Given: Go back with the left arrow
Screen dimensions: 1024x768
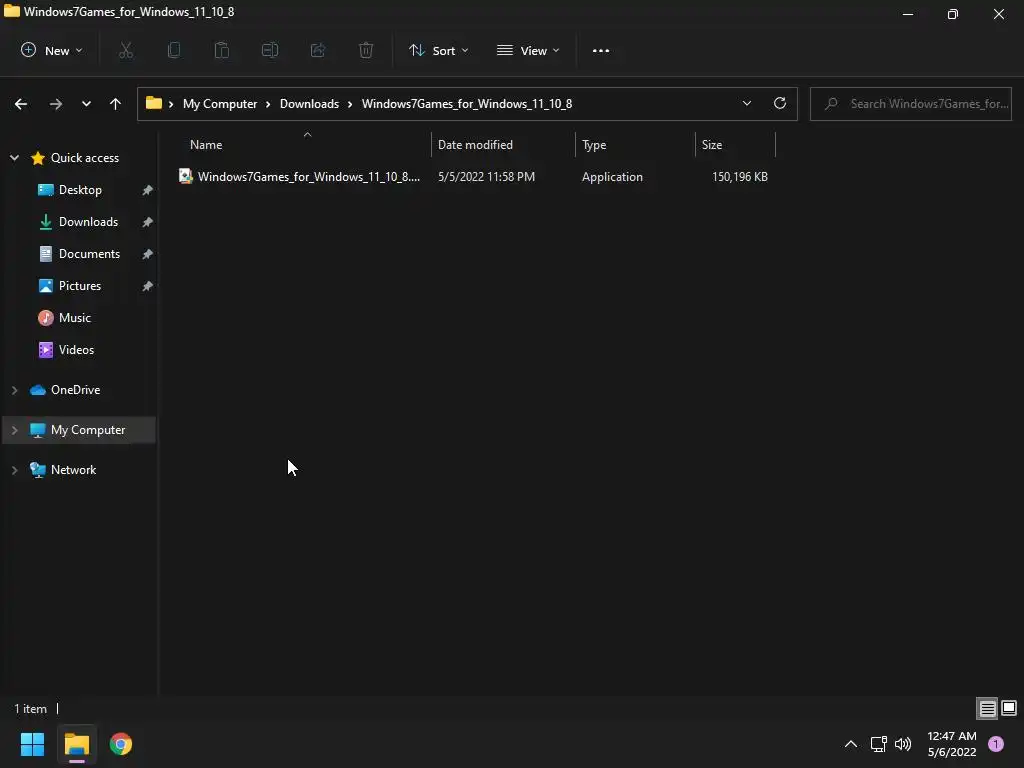Looking at the screenshot, I should pos(21,104).
